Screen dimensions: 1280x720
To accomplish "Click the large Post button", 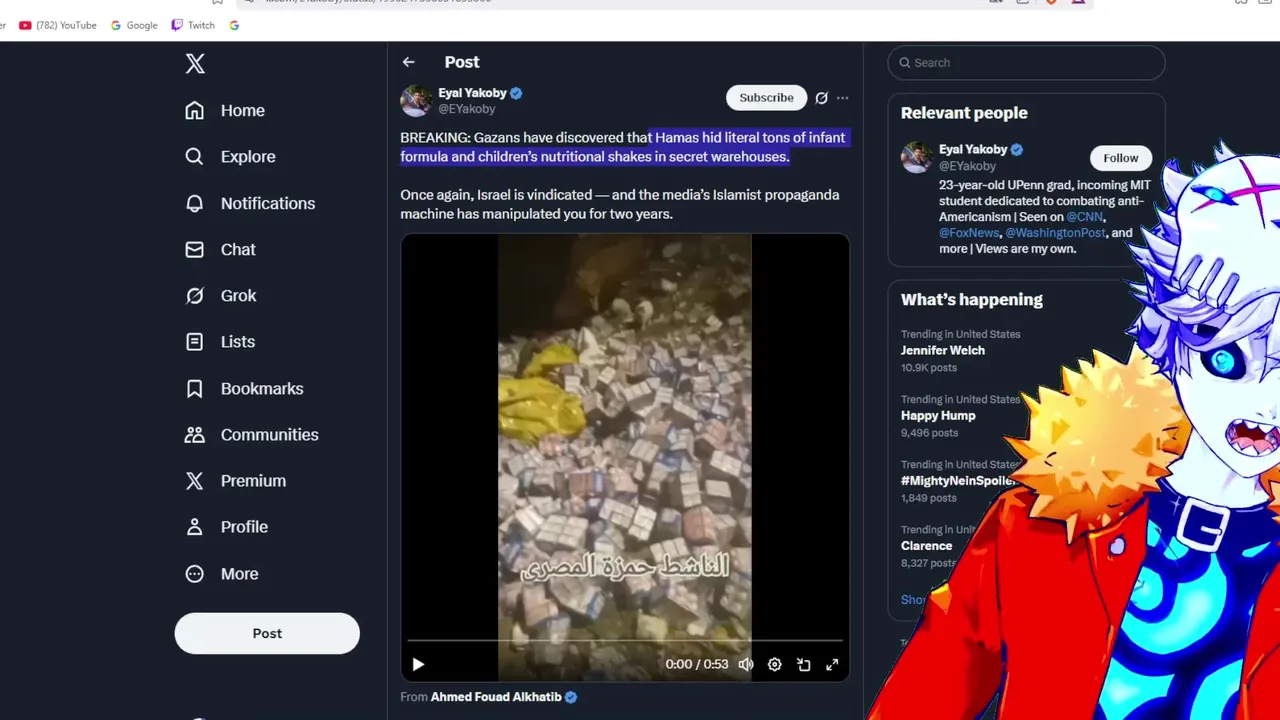I will tap(267, 633).
